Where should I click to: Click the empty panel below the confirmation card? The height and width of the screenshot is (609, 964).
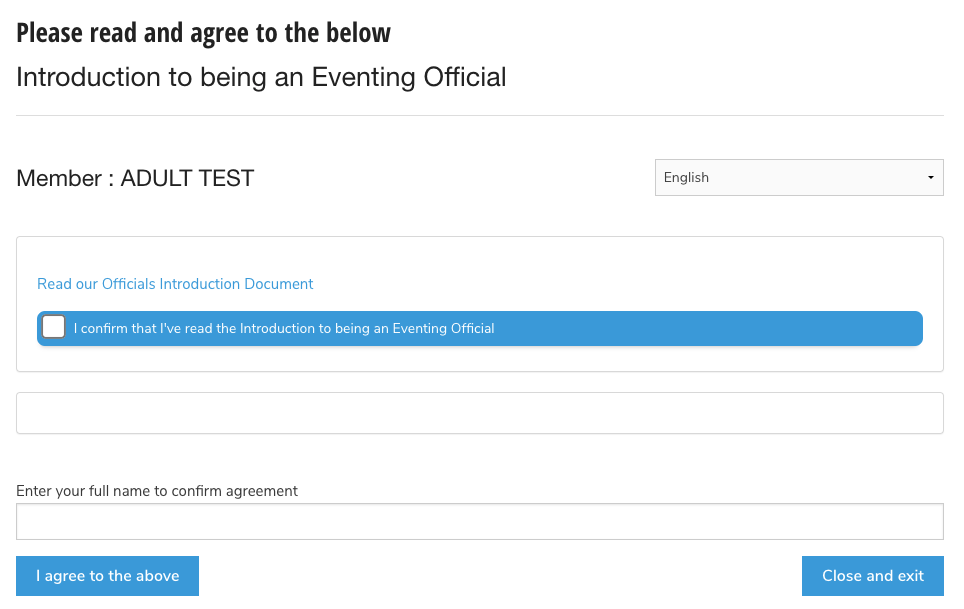tap(479, 413)
